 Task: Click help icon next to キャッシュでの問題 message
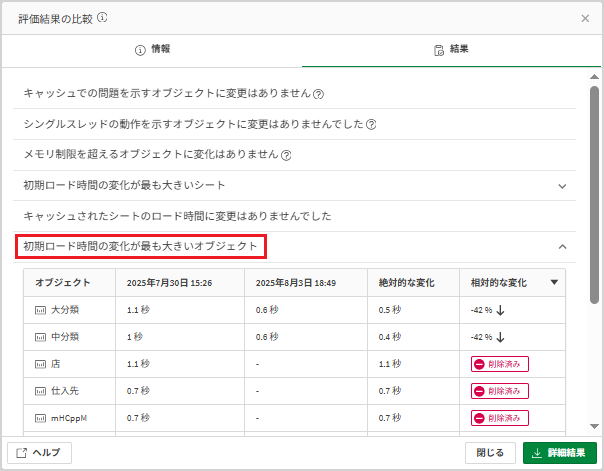[318, 94]
